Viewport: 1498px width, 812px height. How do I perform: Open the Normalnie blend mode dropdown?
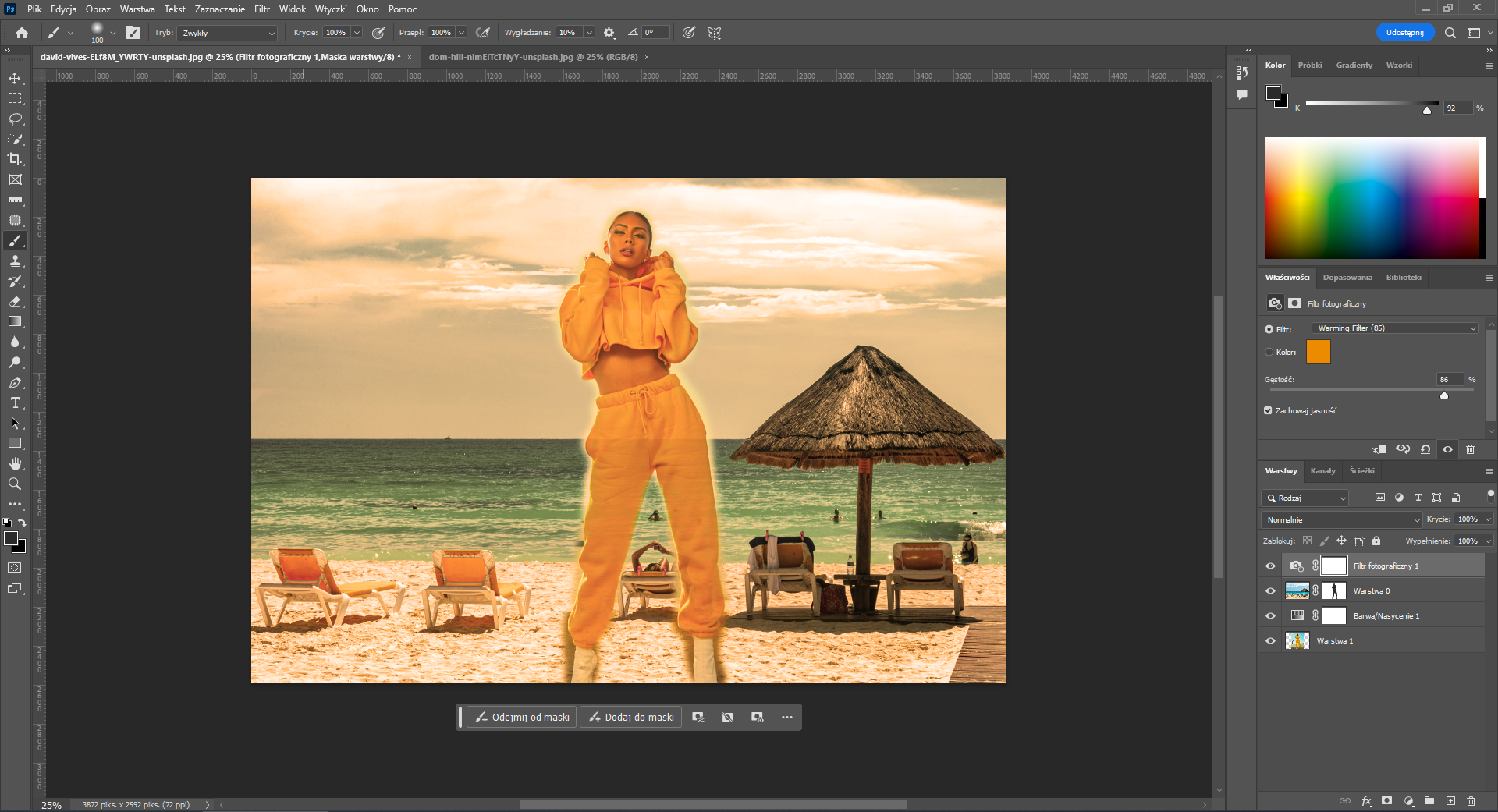(1341, 519)
